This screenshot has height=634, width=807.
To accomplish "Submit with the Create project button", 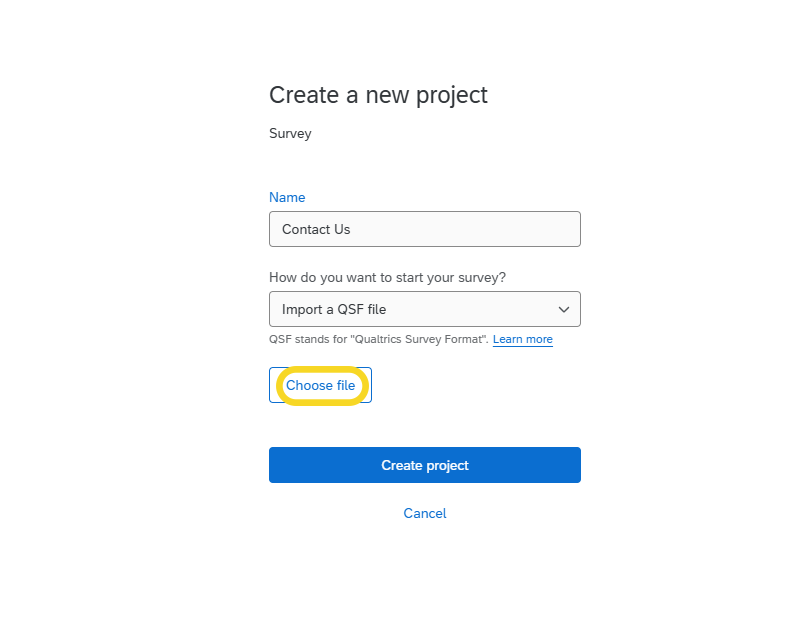I will (x=424, y=465).
